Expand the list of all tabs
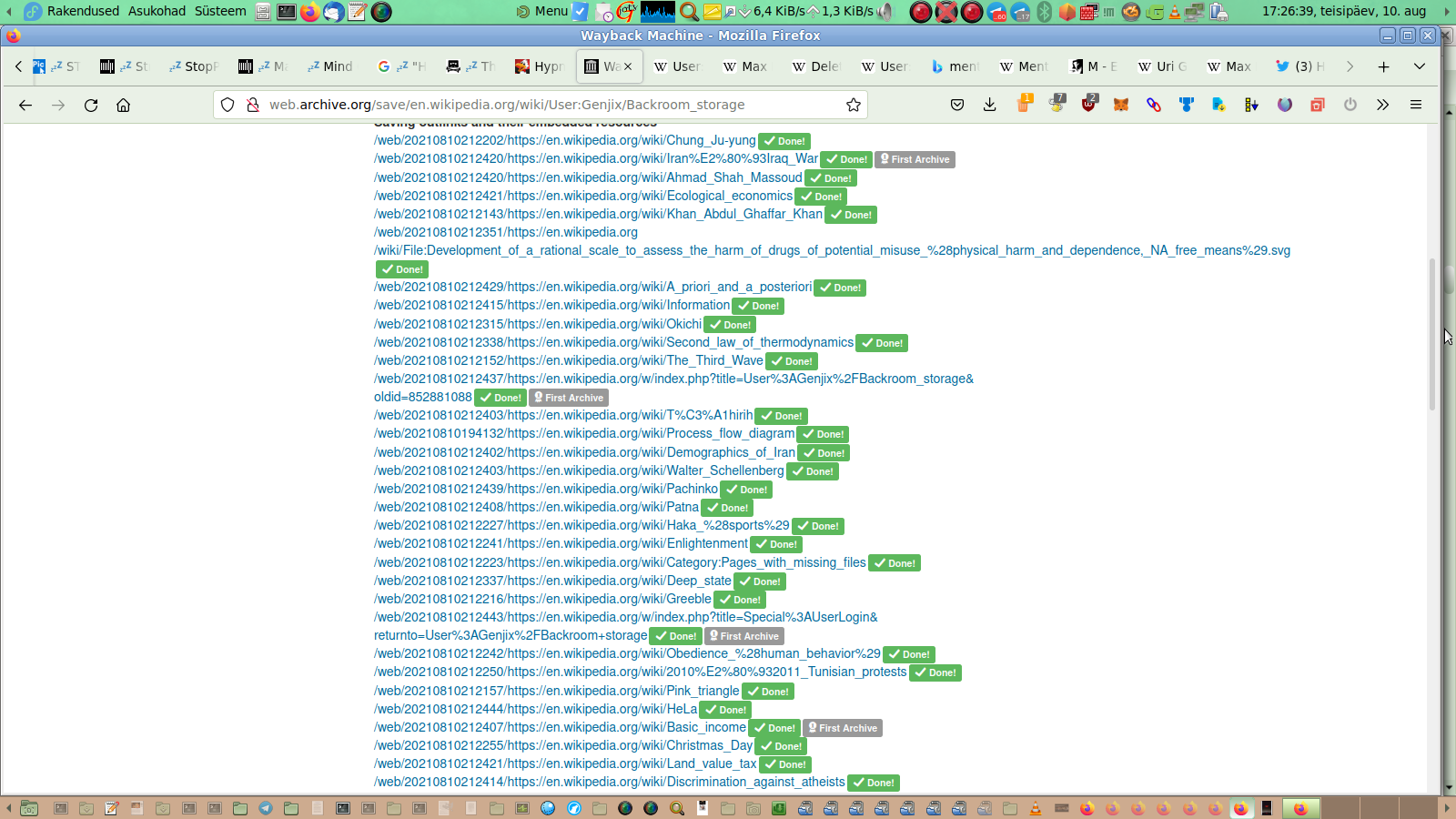Screen dimensions: 1456x819 (x=1419, y=66)
